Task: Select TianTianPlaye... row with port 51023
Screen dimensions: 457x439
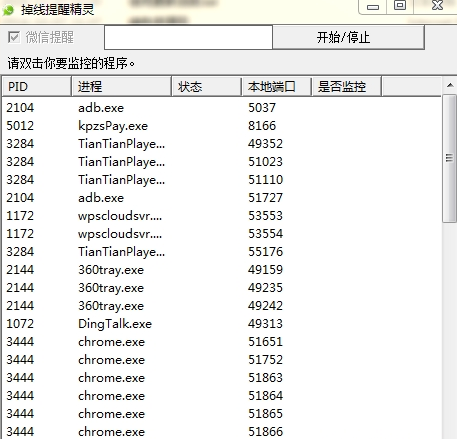Action: tap(222, 162)
